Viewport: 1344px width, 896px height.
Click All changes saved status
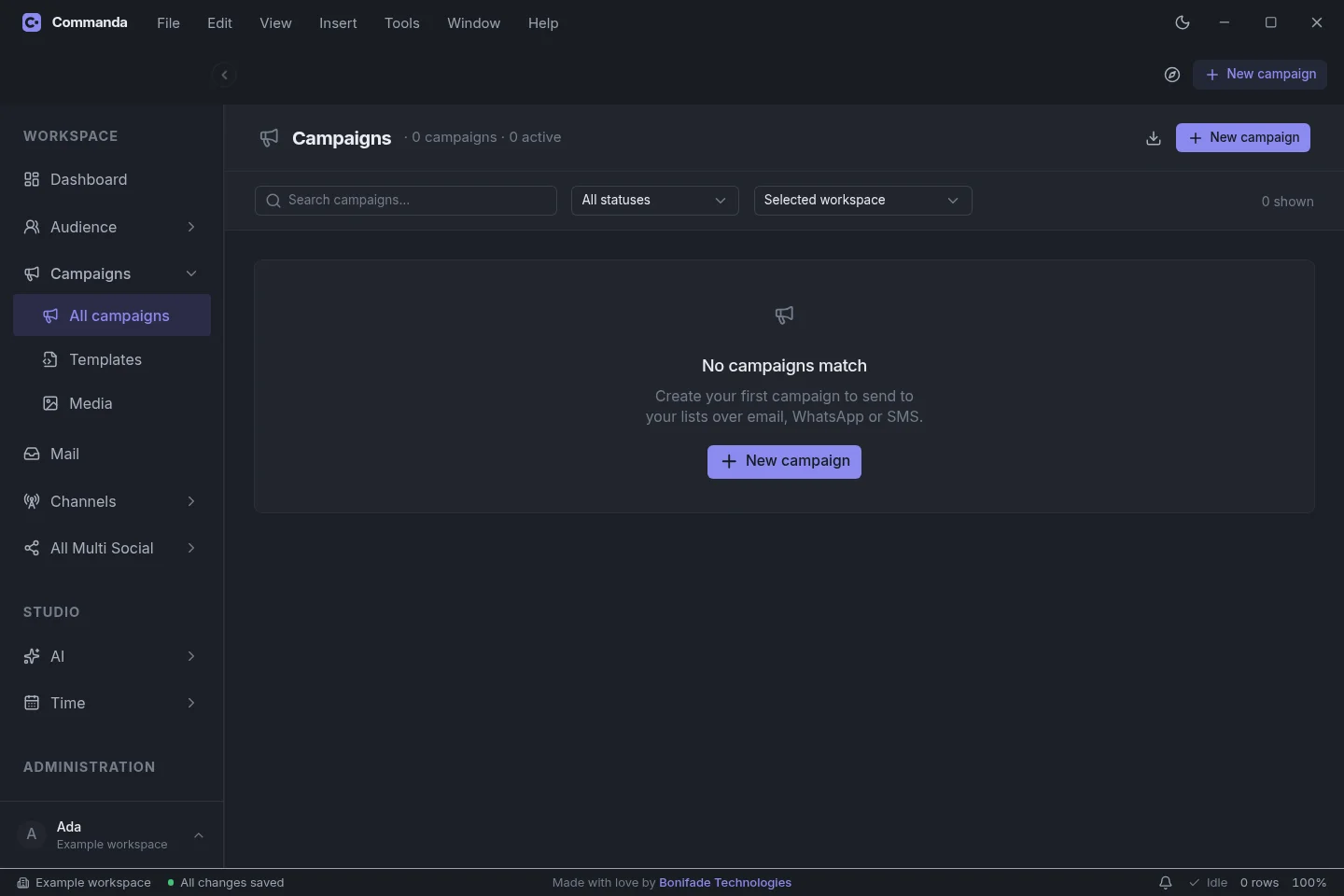click(x=226, y=883)
